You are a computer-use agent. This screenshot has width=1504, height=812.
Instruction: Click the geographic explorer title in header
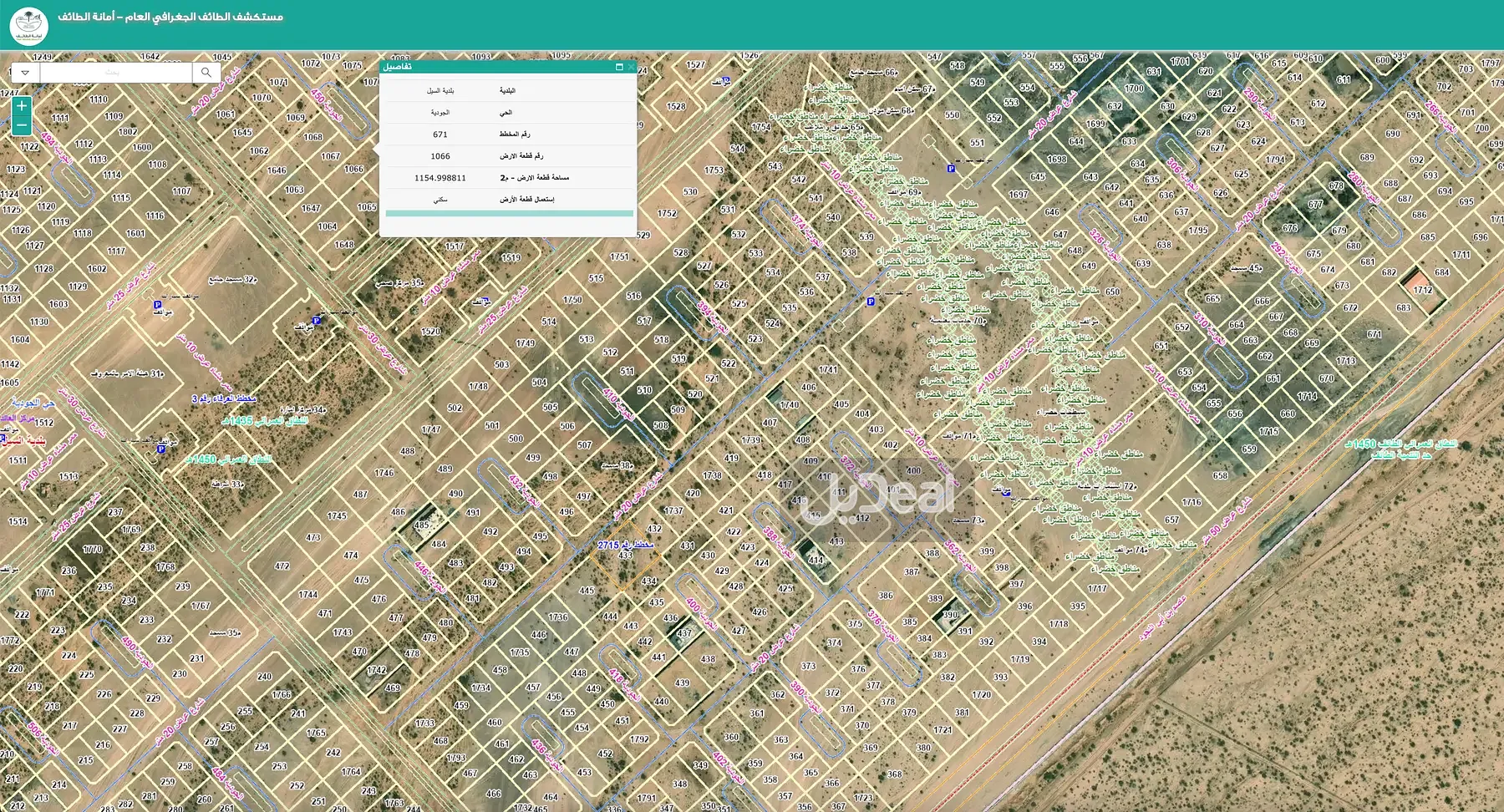point(170,17)
